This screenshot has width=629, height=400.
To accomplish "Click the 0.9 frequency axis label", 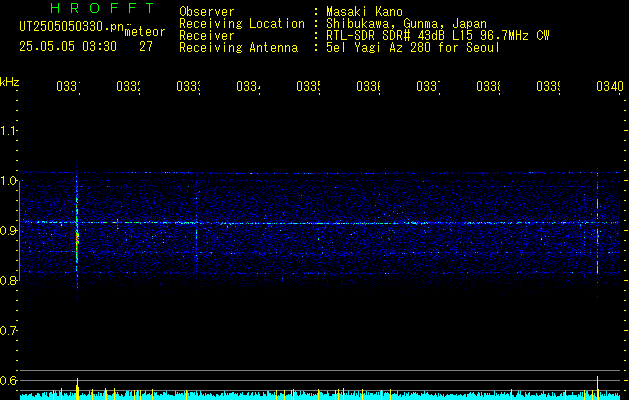I will (x=8, y=231).
